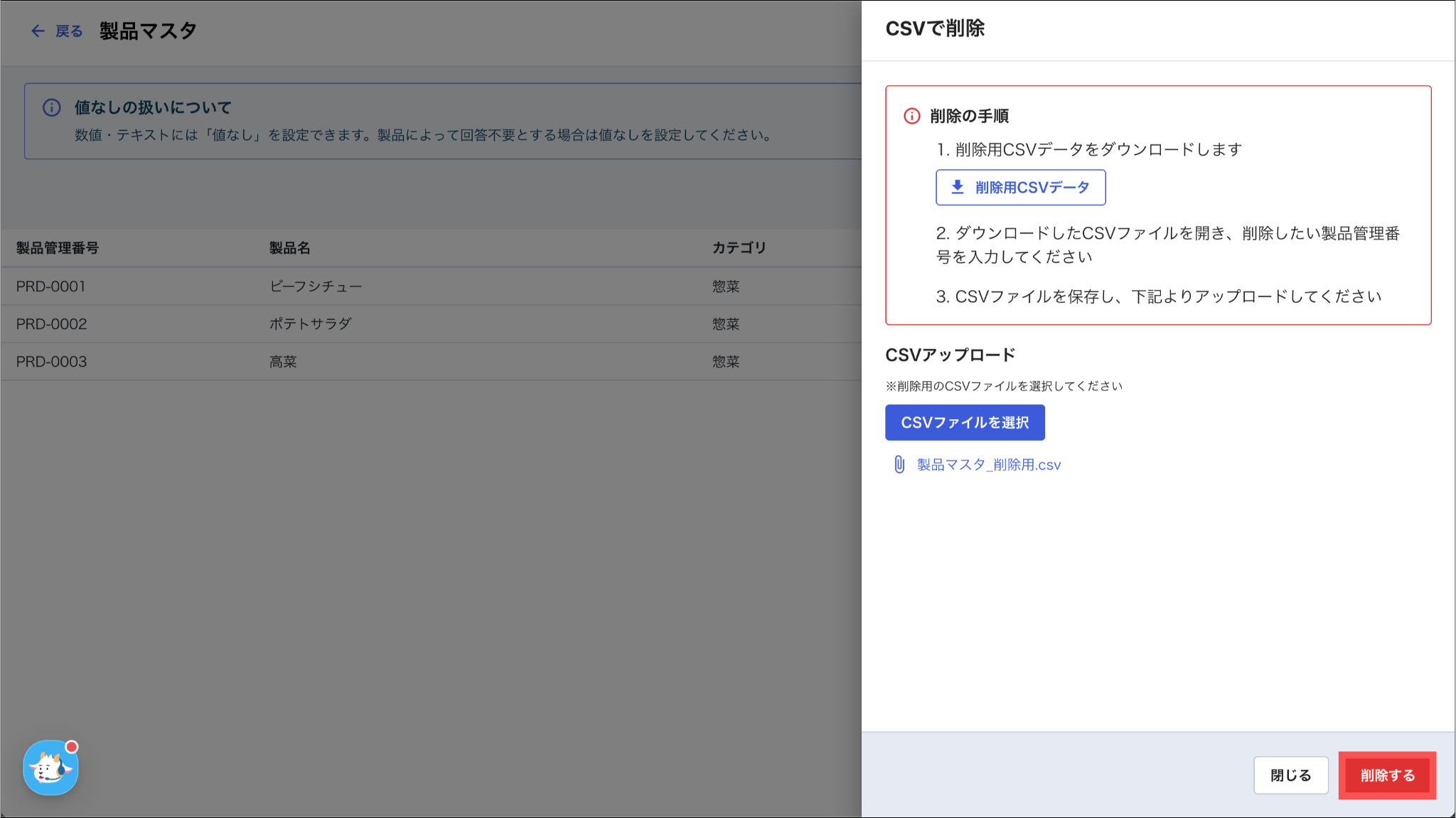The width and height of the screenshot is (1456, 818).
Task: Click the 製品名 column header
Action: pyautogui.click(x=289, y=248)
